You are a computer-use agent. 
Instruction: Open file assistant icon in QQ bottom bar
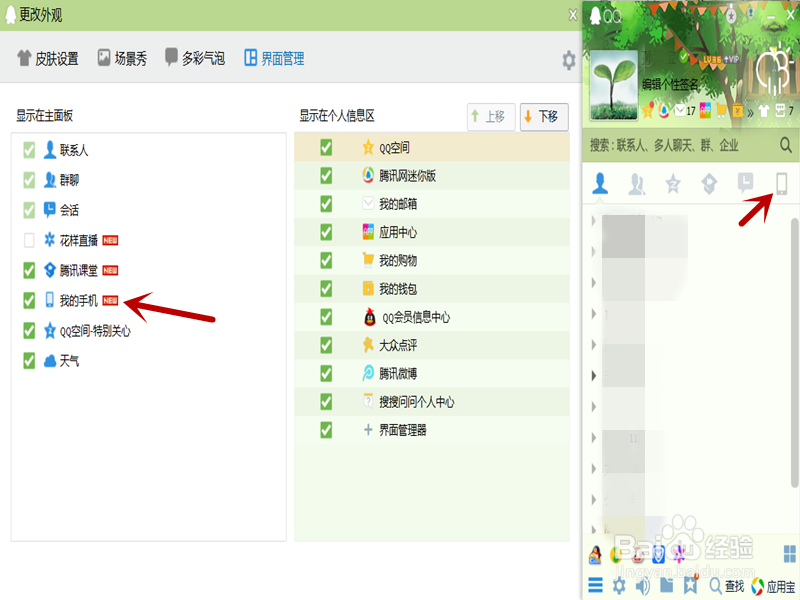coord(666,586)
